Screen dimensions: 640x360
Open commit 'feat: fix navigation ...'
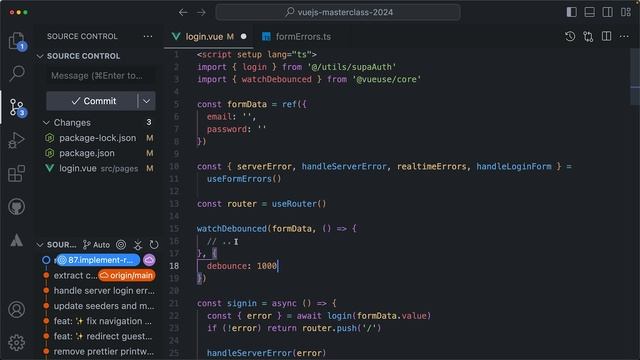(102, 321)
